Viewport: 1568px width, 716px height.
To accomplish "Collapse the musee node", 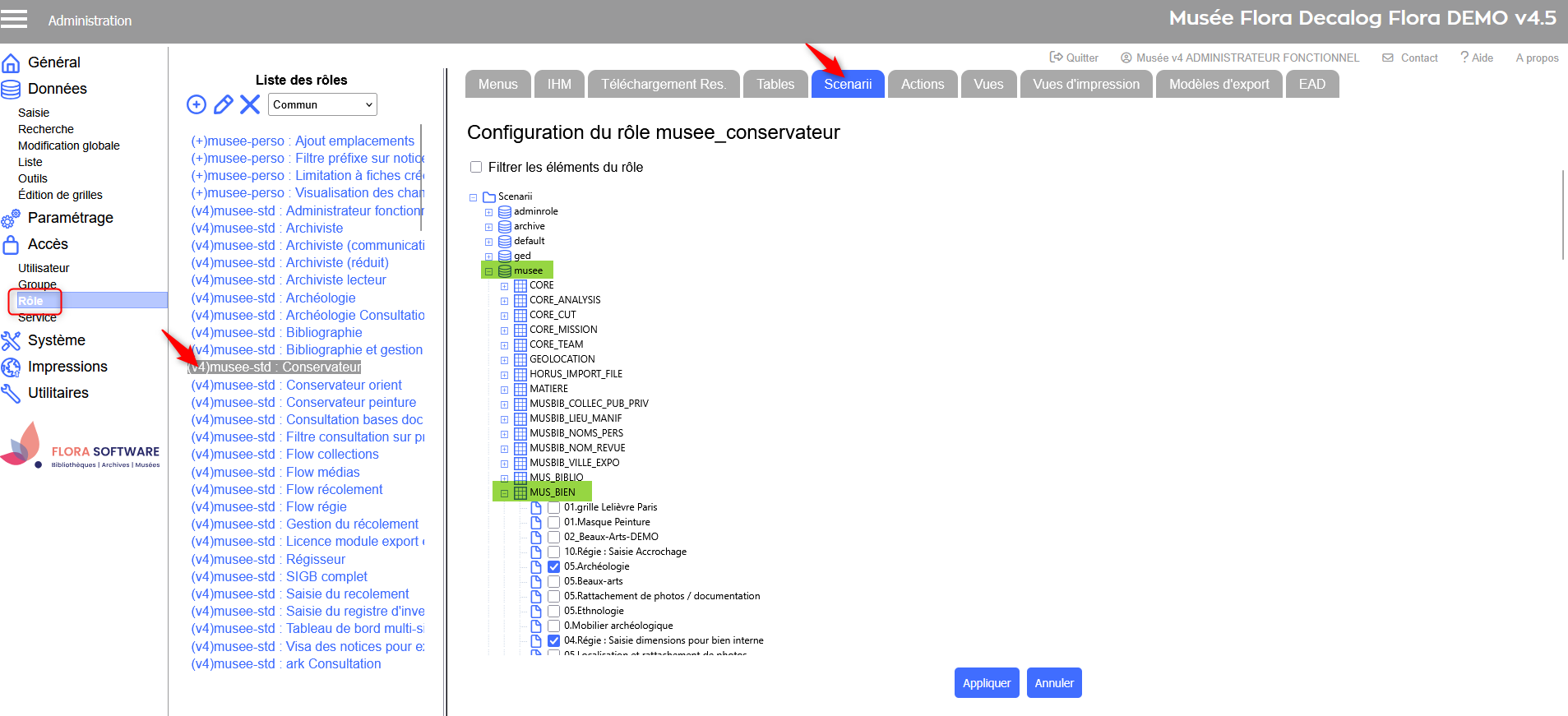I will tap(488, 271).
